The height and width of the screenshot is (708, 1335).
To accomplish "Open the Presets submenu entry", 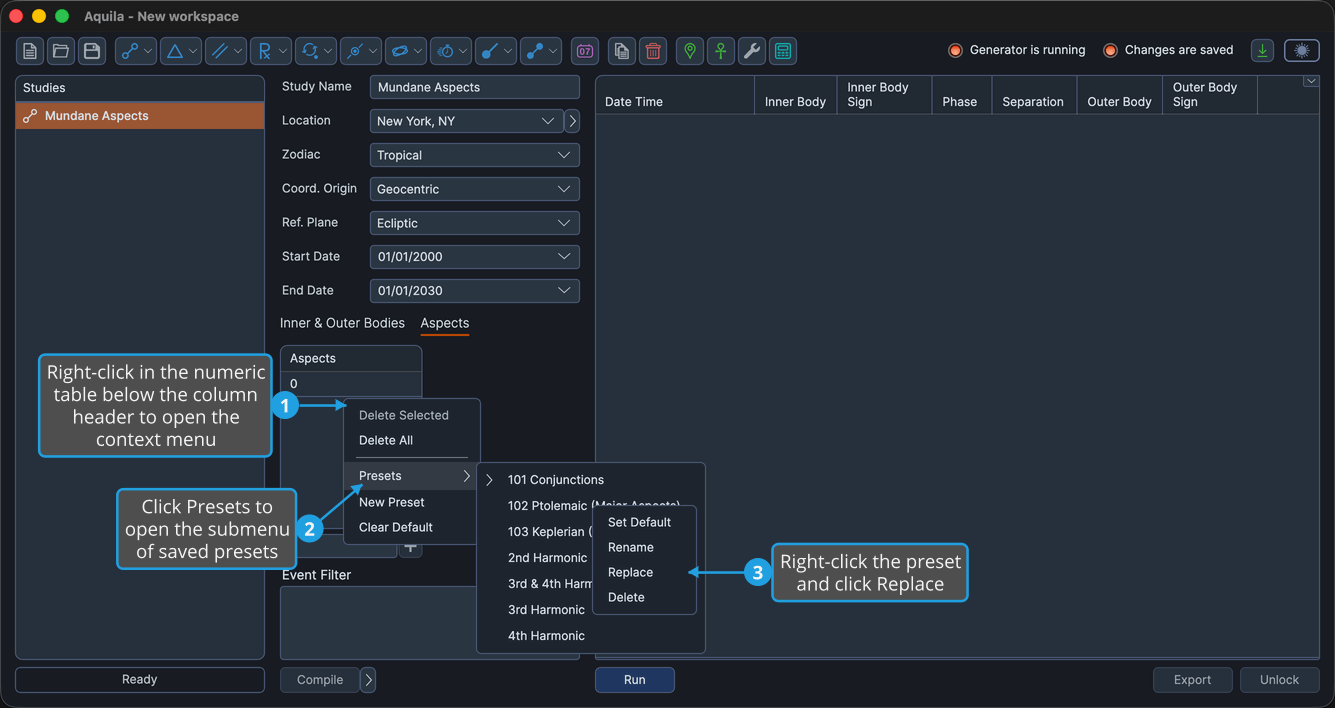I will 412,476.
